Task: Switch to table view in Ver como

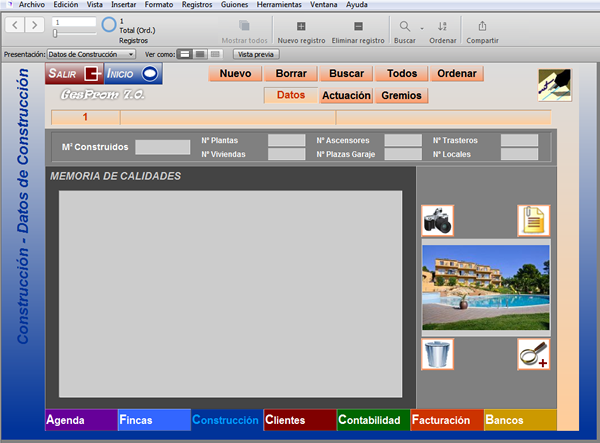Action: pos(215,54)
